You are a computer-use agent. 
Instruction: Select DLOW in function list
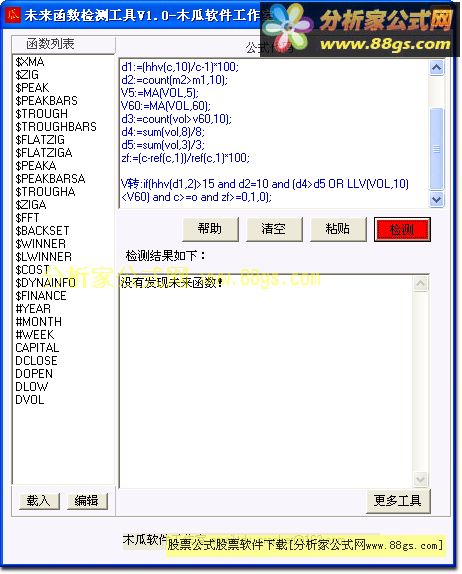pos(31,387)
